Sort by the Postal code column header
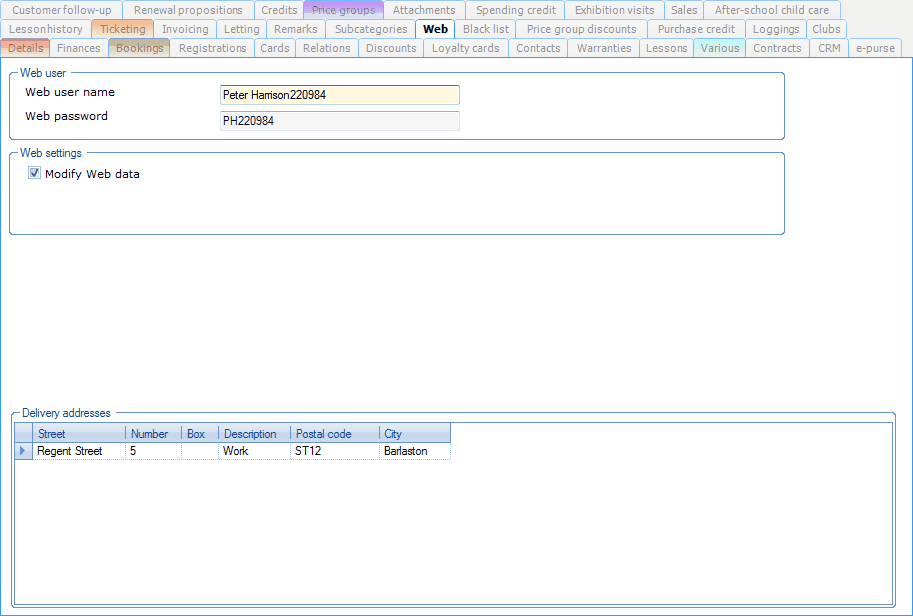The height and width of the screenshot is (616, 913). 334,434
